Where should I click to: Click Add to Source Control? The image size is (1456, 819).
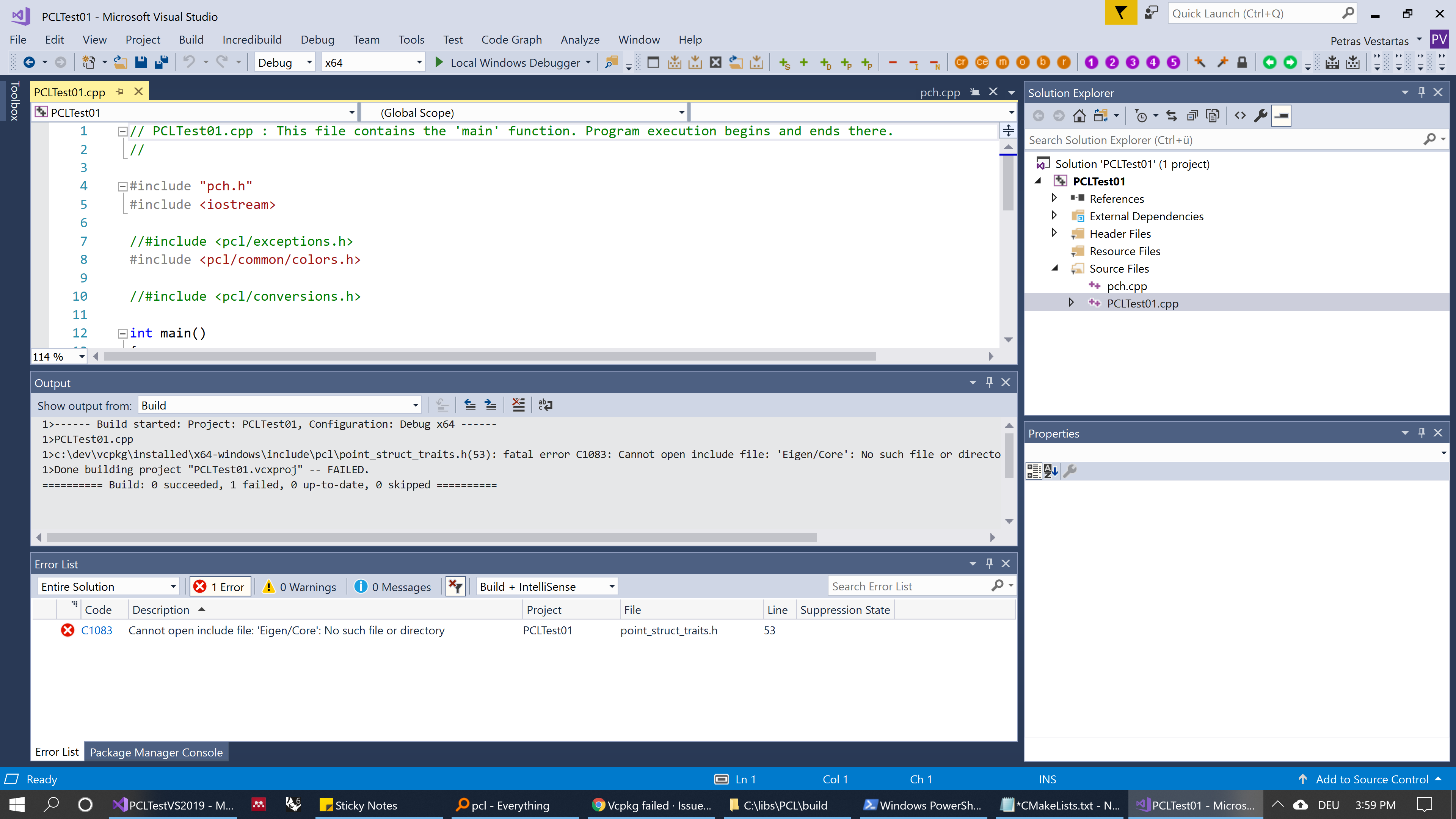coord(1370,779)
